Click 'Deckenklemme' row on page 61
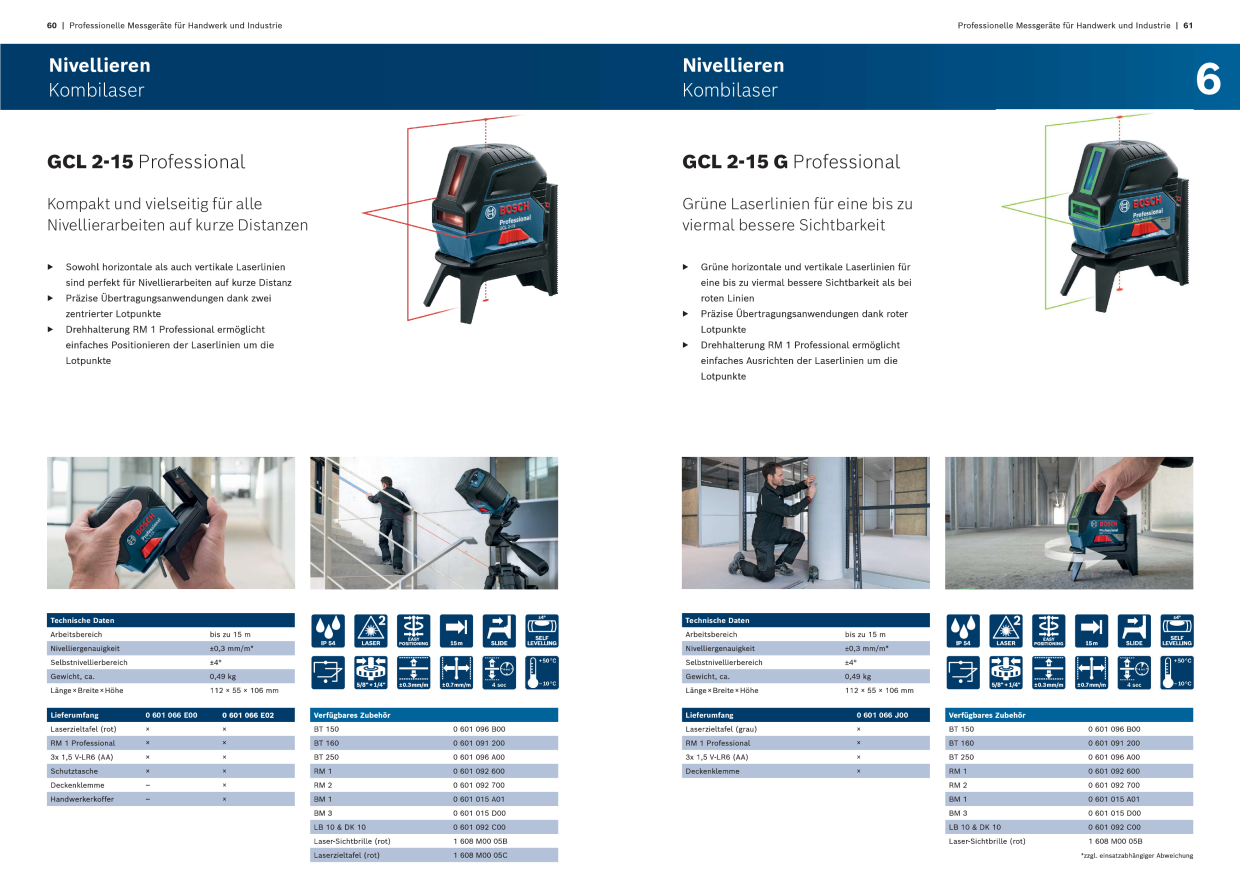 point(806,771)
